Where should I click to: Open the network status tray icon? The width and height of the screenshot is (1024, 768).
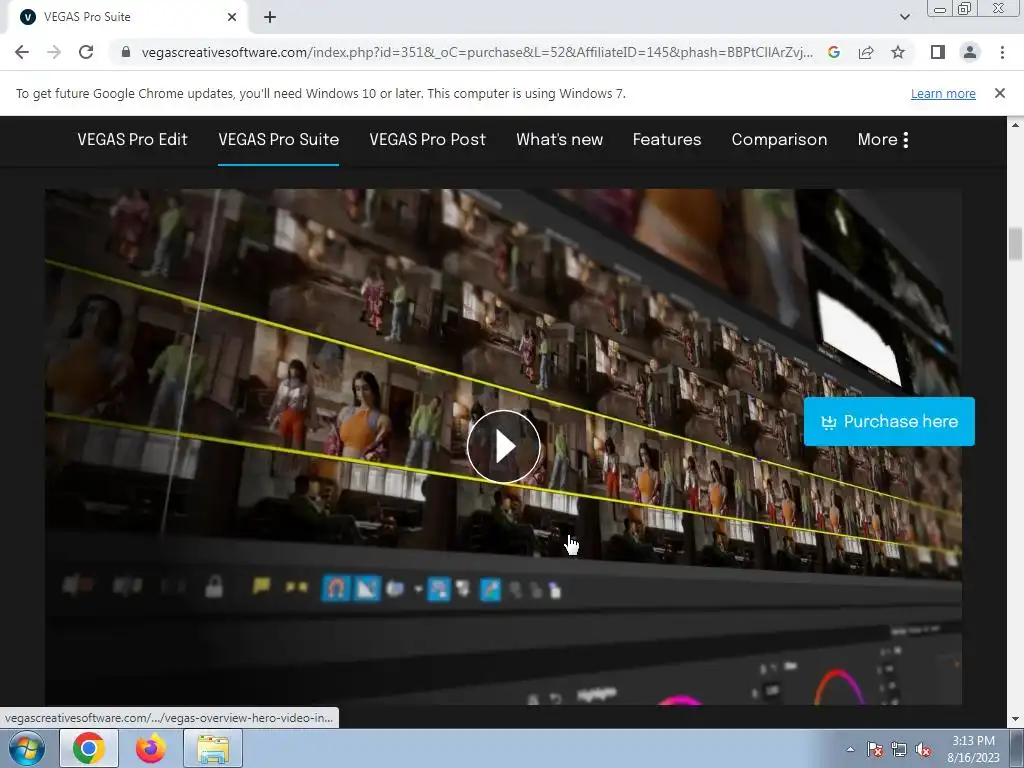(899, 749)
